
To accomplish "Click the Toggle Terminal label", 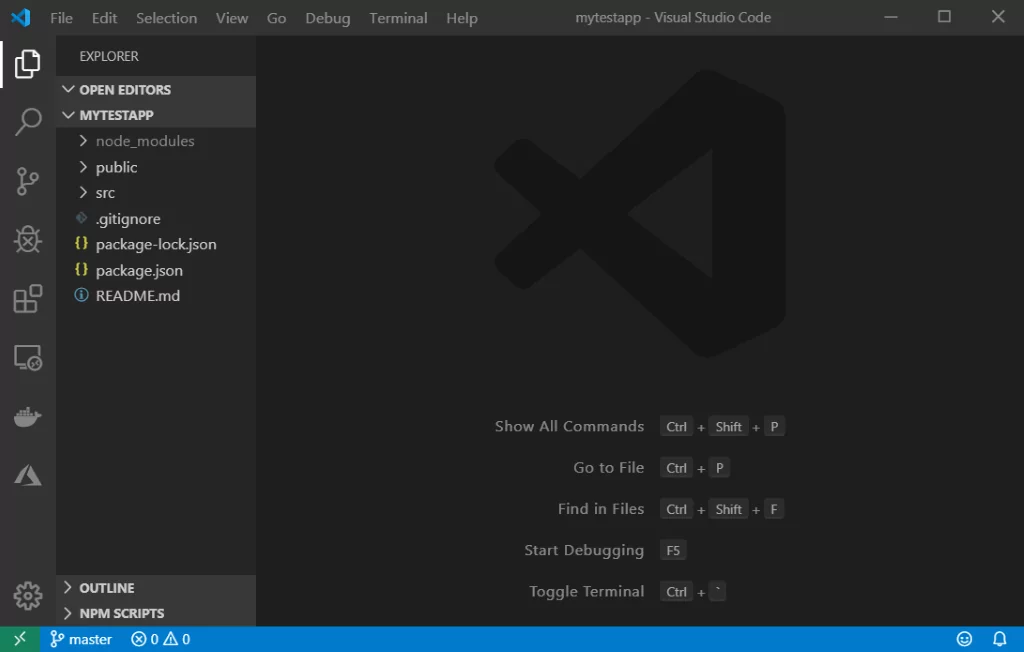I will point(586,591).
